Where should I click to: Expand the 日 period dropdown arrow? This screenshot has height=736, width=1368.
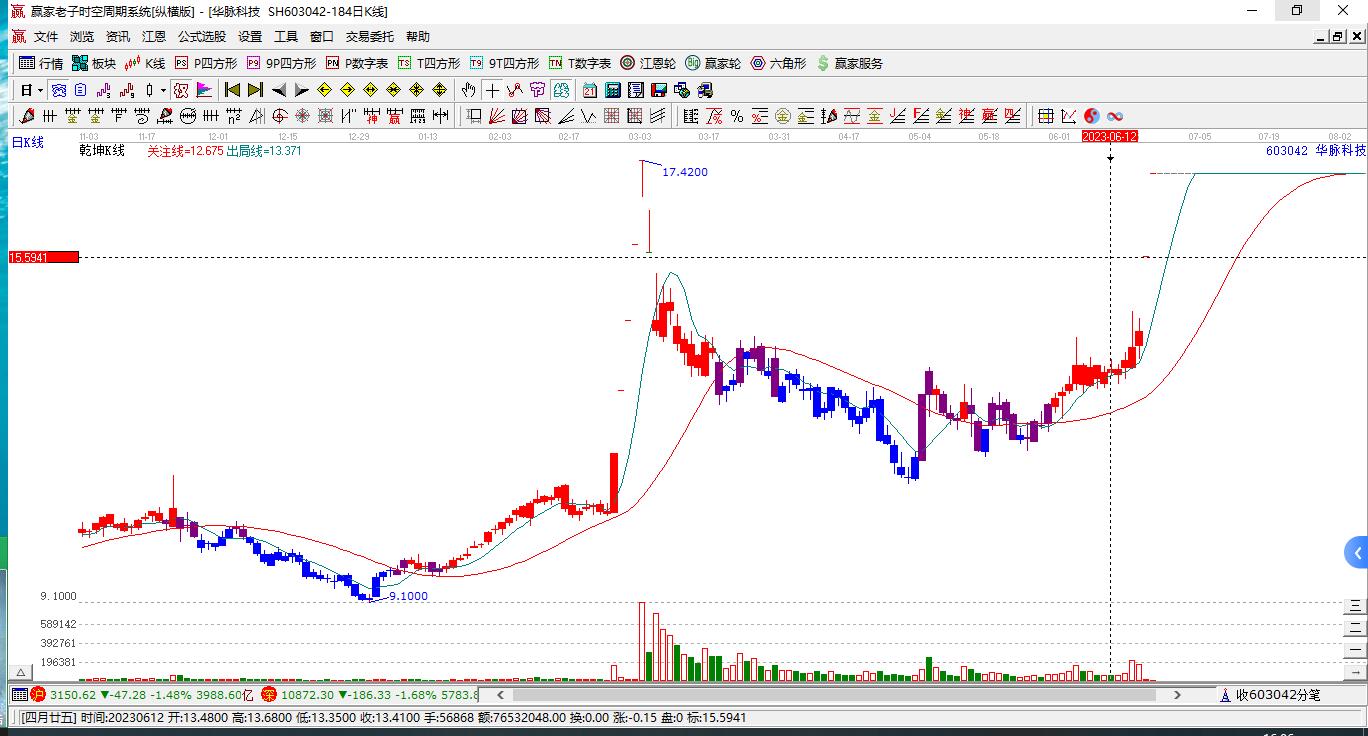(40, 90)
